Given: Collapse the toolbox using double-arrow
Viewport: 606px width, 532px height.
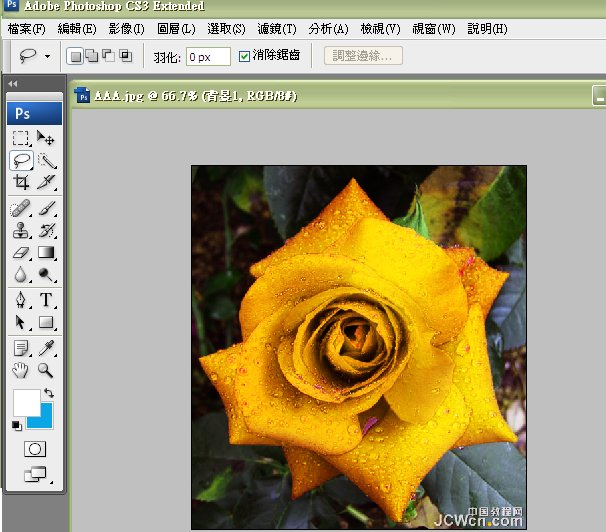Looking at the screenshot, I should (12, 84).
